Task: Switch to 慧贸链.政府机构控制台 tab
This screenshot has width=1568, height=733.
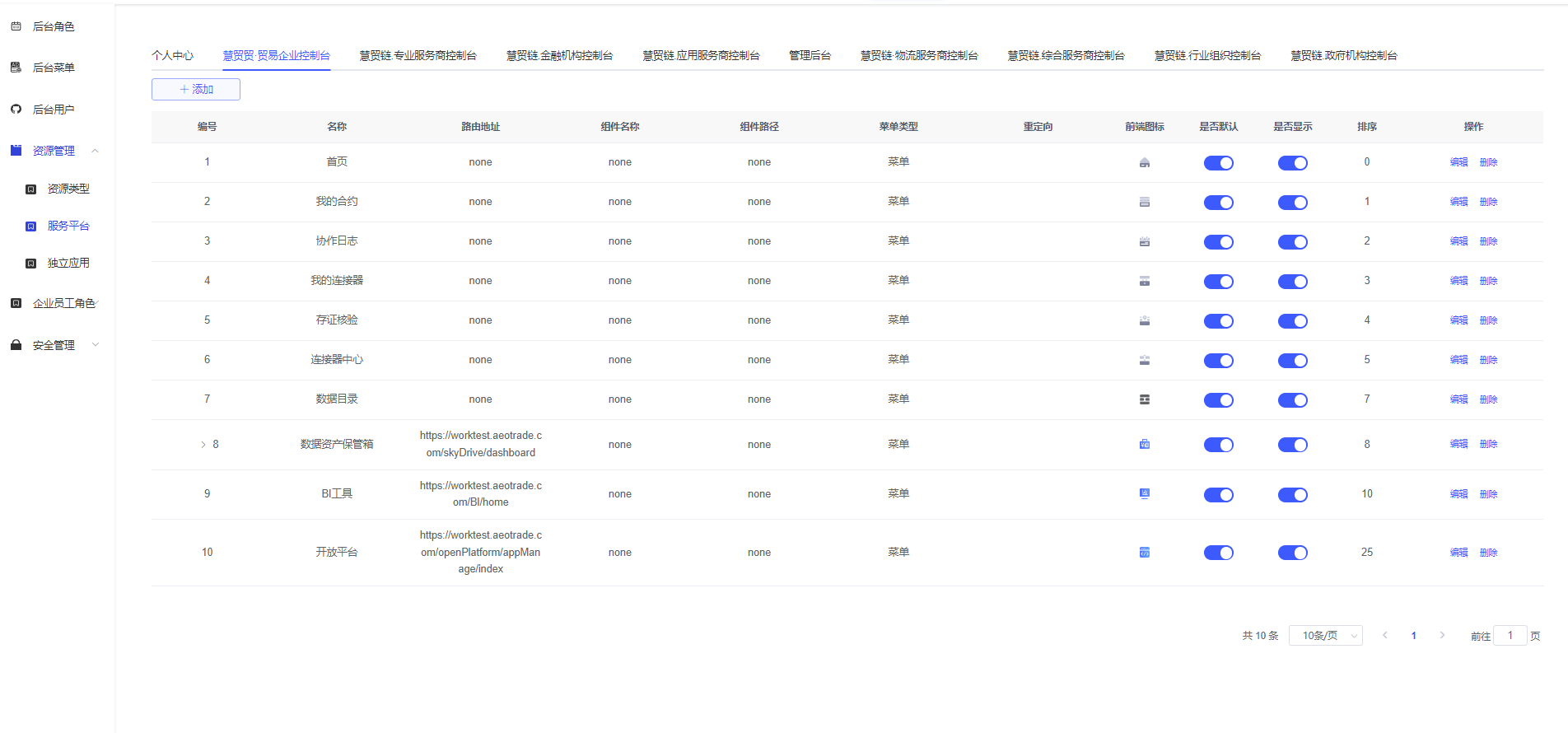Action: [1343, 56]
